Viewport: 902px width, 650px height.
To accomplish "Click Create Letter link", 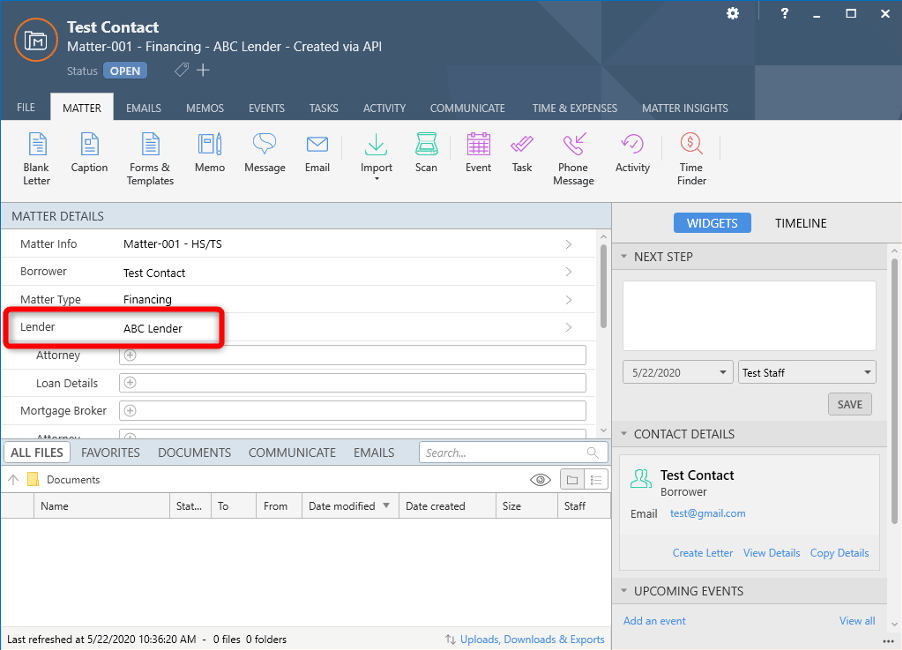I will (703, 553).
